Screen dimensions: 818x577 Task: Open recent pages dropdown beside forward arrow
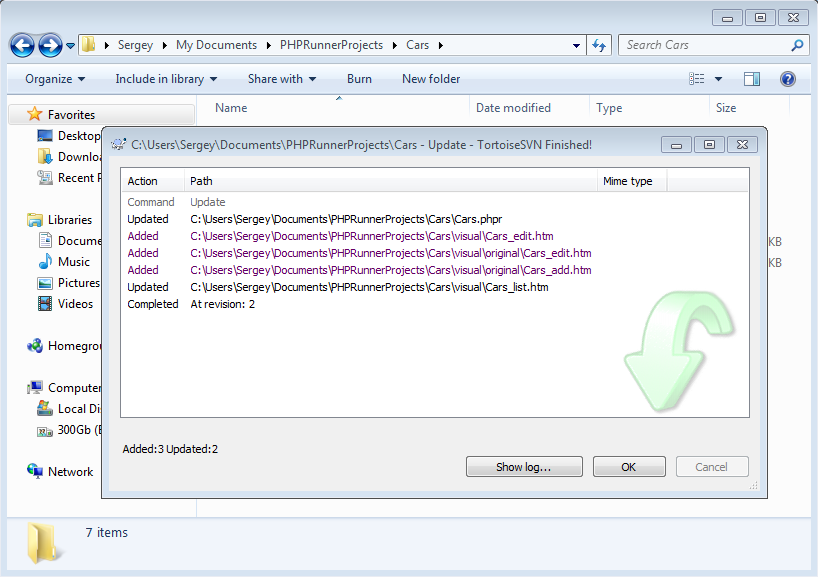70,46
